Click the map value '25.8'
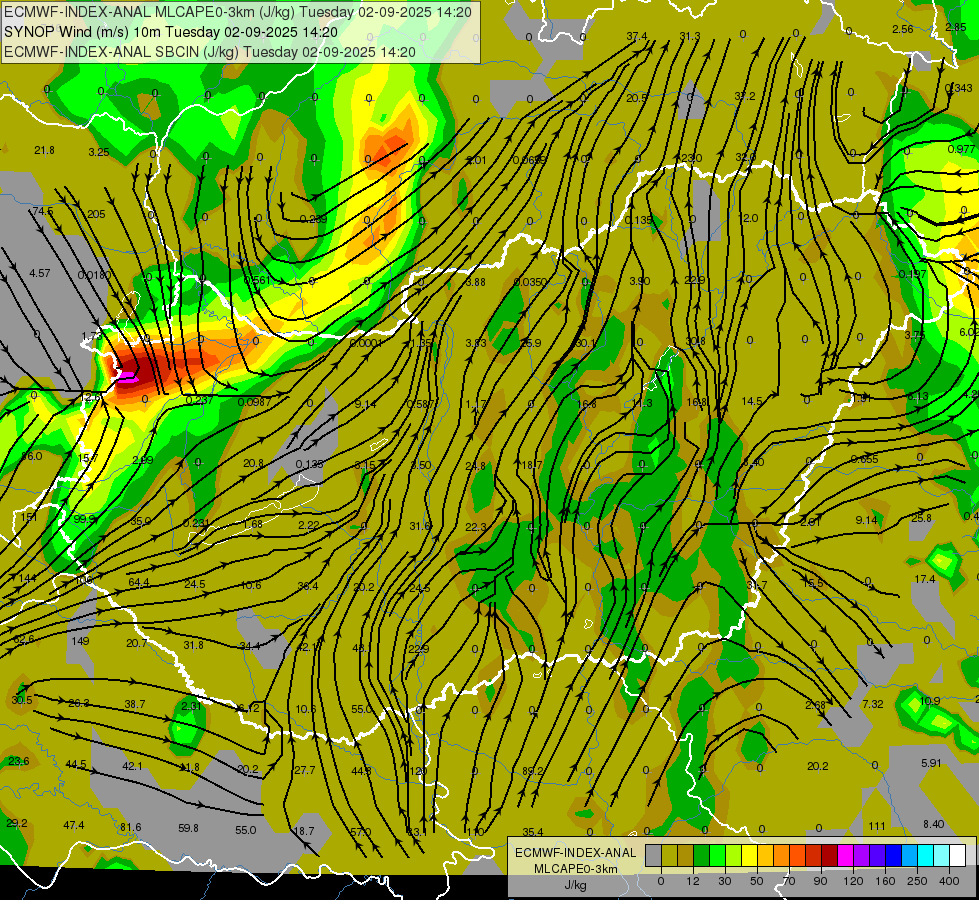Image resolution: width=979 pixels, height=900 pixels. pos(922,518)
